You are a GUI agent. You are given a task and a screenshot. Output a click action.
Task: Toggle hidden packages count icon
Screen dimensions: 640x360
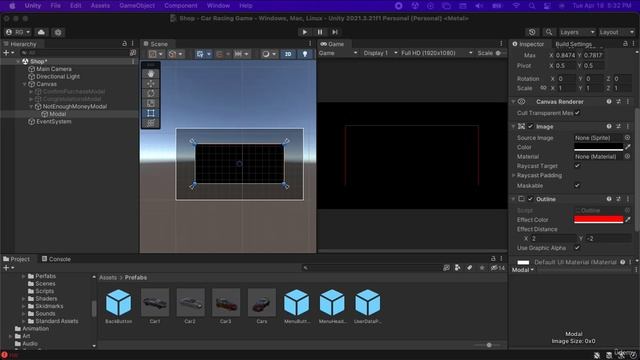pyautogui.click(x=498, y=268)
